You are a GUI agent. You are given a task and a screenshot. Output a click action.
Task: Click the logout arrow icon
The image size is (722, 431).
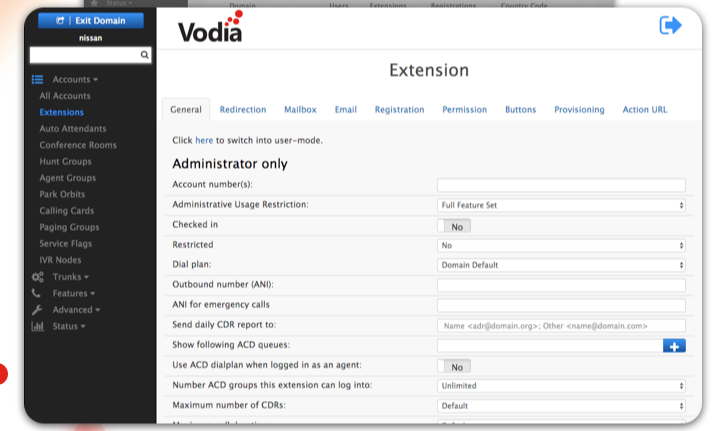[670, 25]
